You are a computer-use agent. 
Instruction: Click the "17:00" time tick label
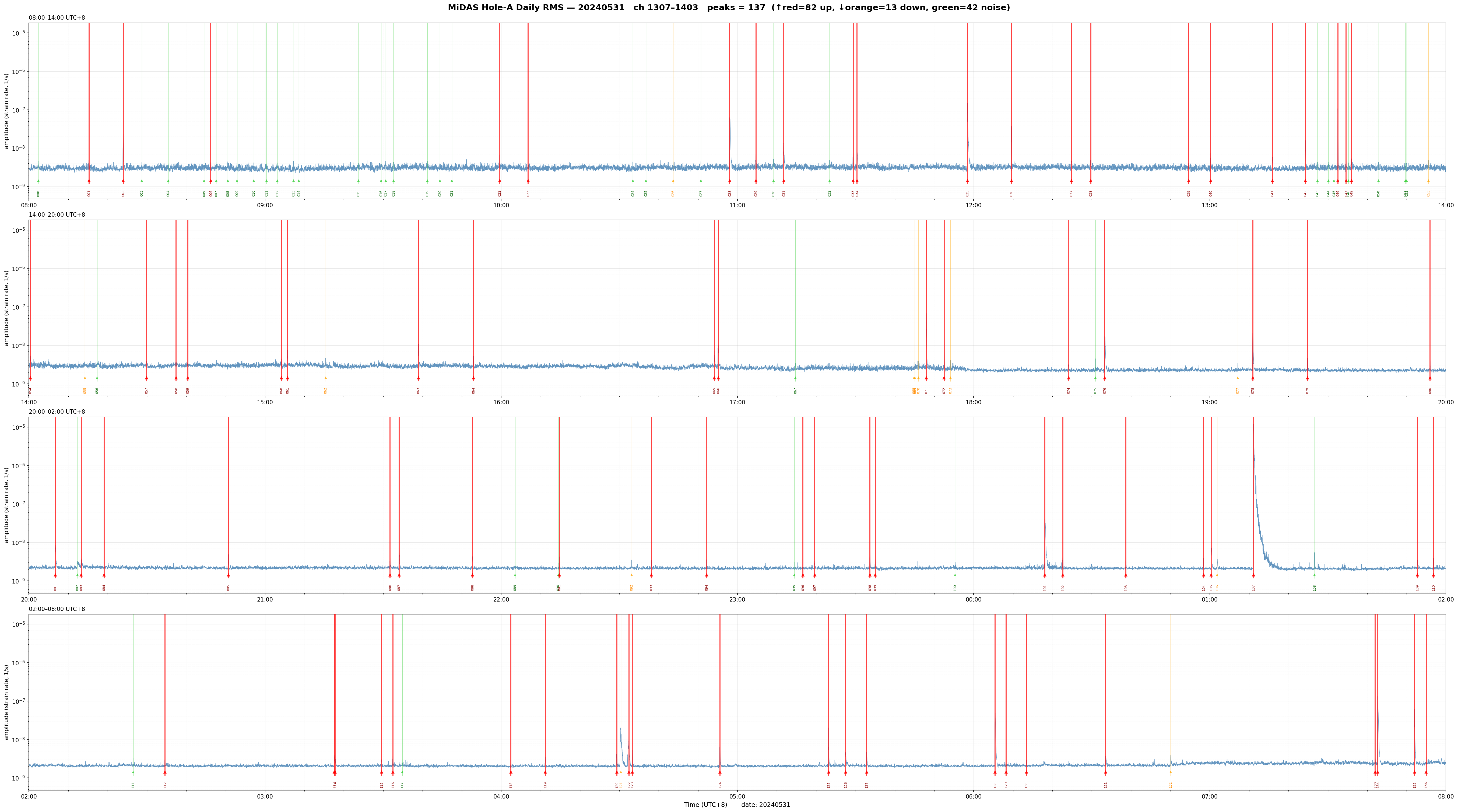(x=737, y=402)
